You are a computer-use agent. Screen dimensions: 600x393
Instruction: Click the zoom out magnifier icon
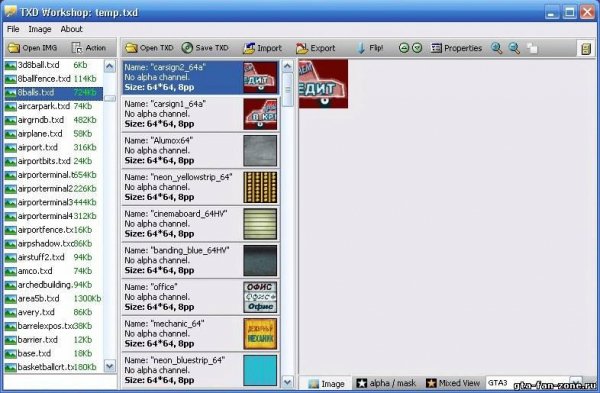[514, 48]
